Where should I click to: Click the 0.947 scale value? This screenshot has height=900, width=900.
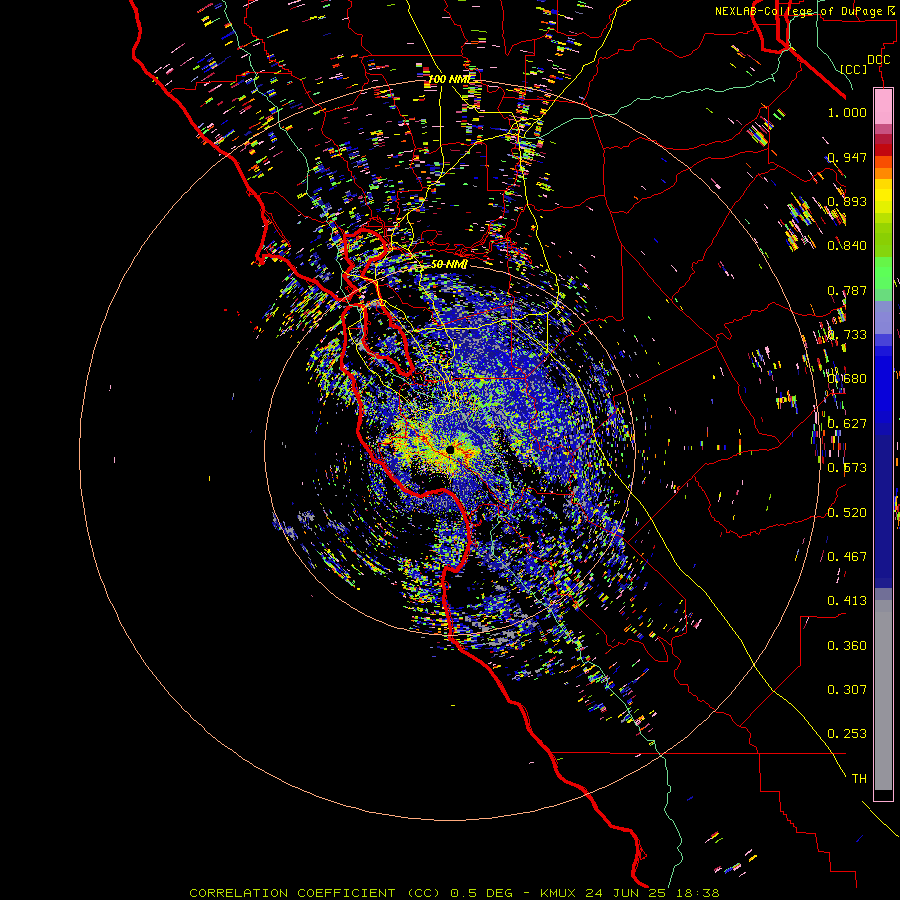(x=847, y=157)
